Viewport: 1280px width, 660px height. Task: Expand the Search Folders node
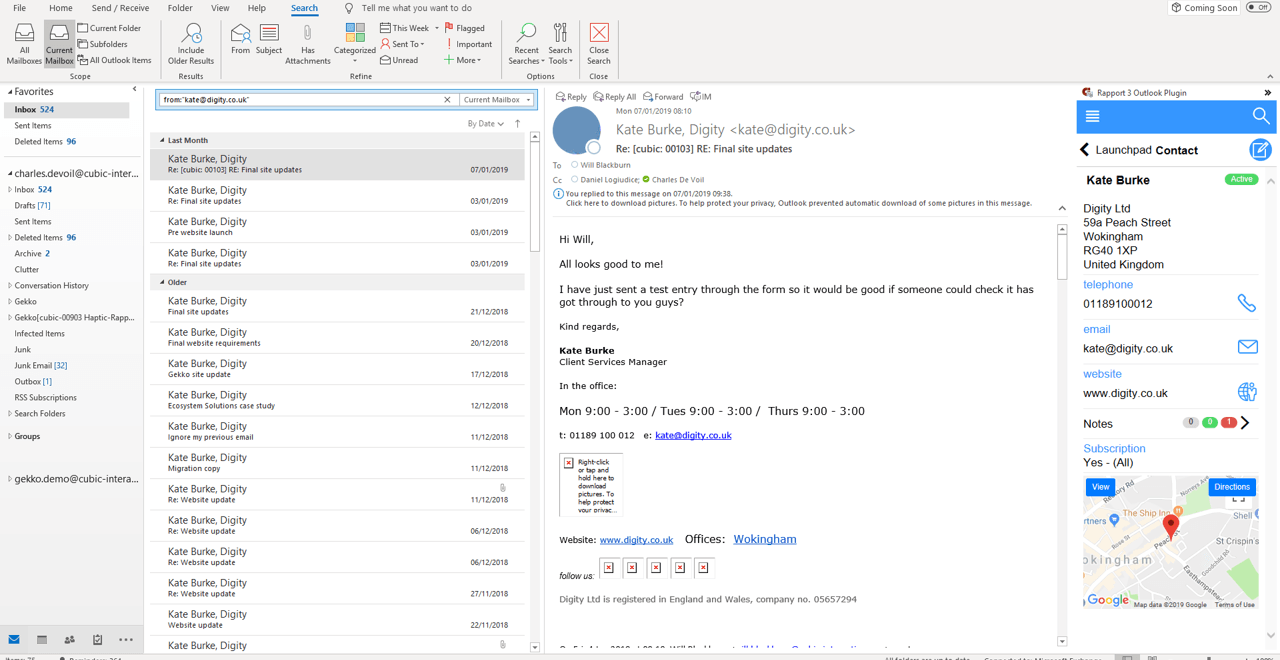[10, 414]
